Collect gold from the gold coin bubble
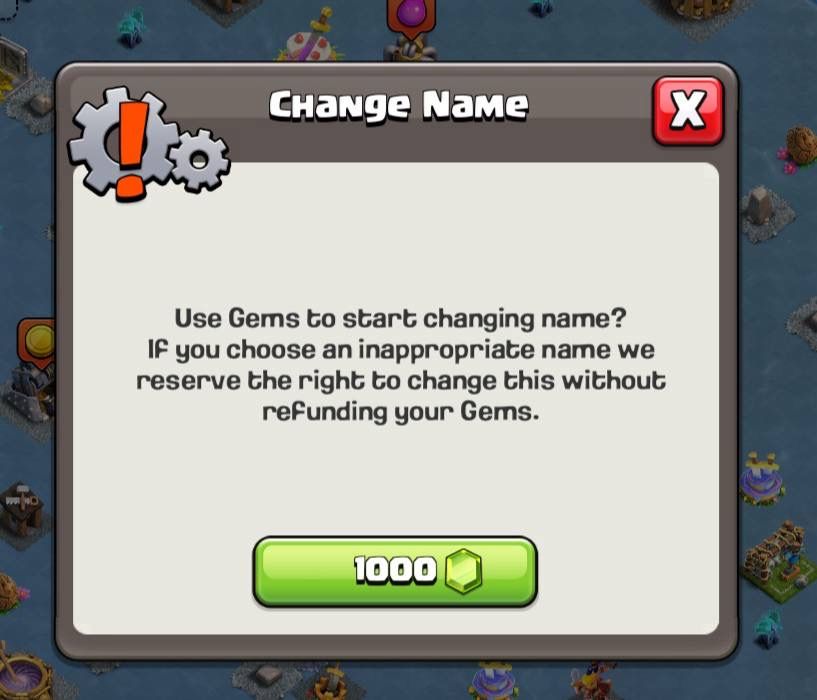 pyautogui.click(x=38, y=341)
